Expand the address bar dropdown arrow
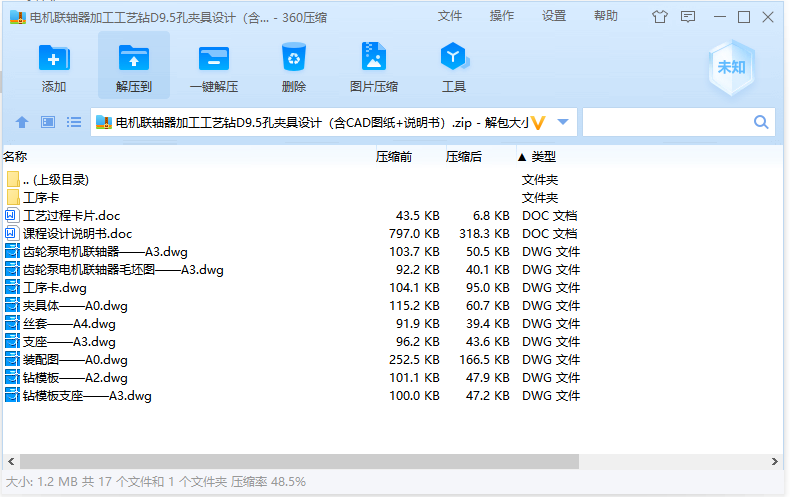Viewport: 790px width, 497px height. coord(563,122)
